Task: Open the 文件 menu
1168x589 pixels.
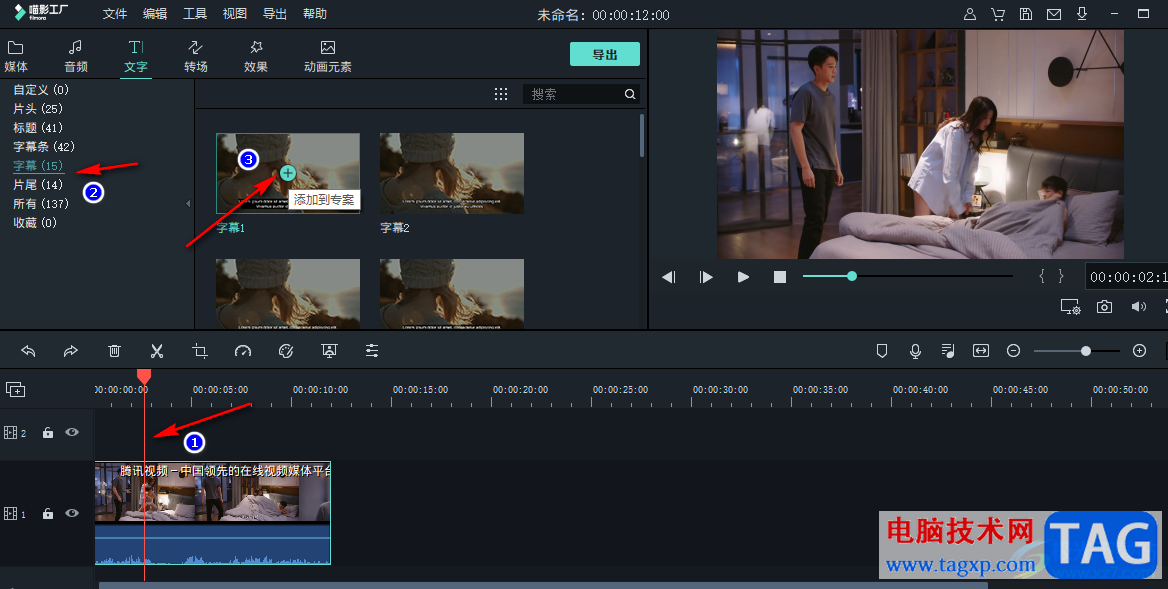Action: [x=115, y=14]
